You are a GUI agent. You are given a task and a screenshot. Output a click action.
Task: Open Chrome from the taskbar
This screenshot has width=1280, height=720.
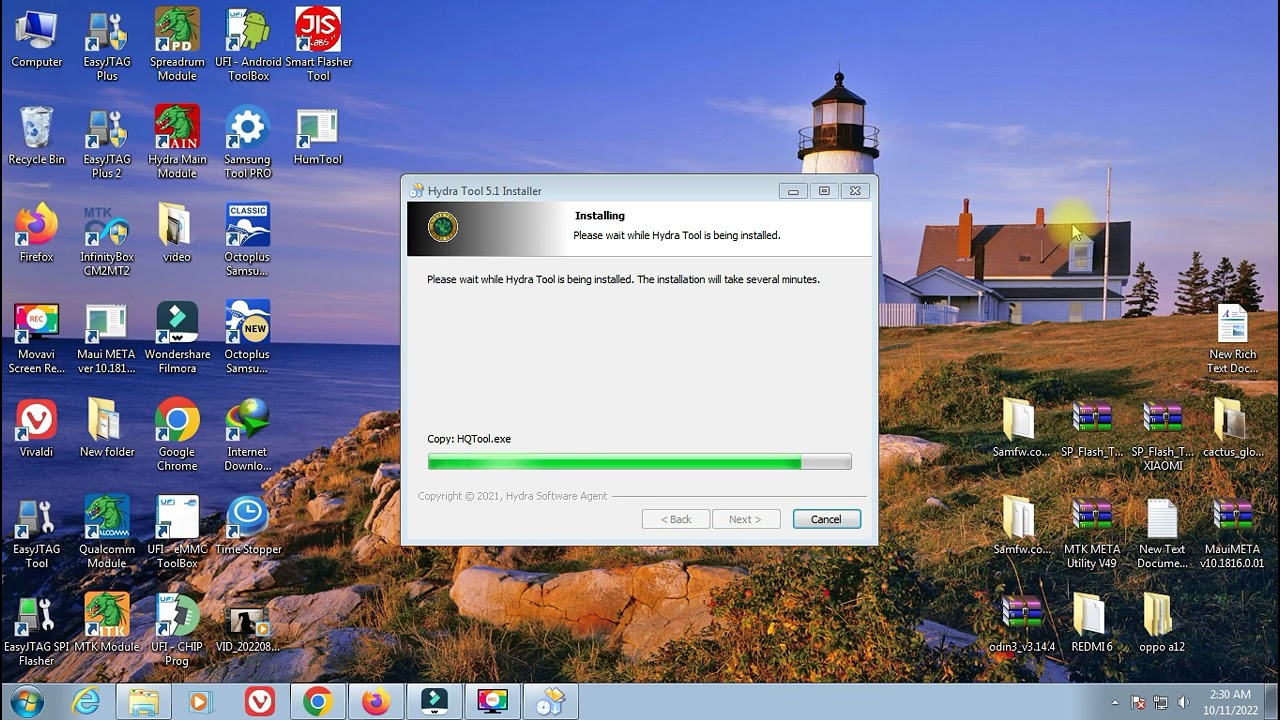pos(318,702)
